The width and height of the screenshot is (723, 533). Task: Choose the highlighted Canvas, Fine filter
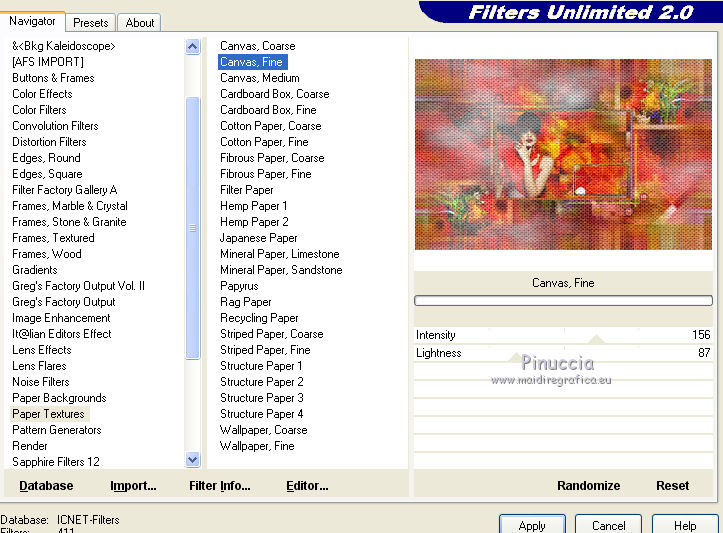click(252, 62)
